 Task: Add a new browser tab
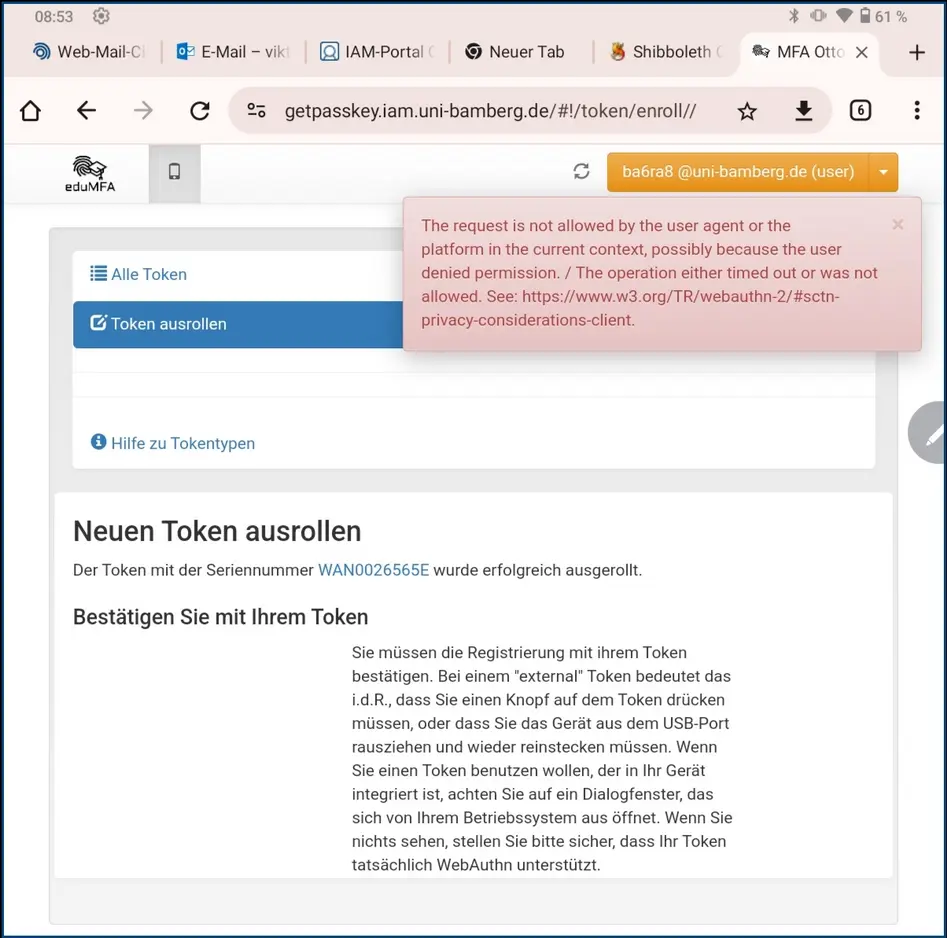tap(917, 53)
